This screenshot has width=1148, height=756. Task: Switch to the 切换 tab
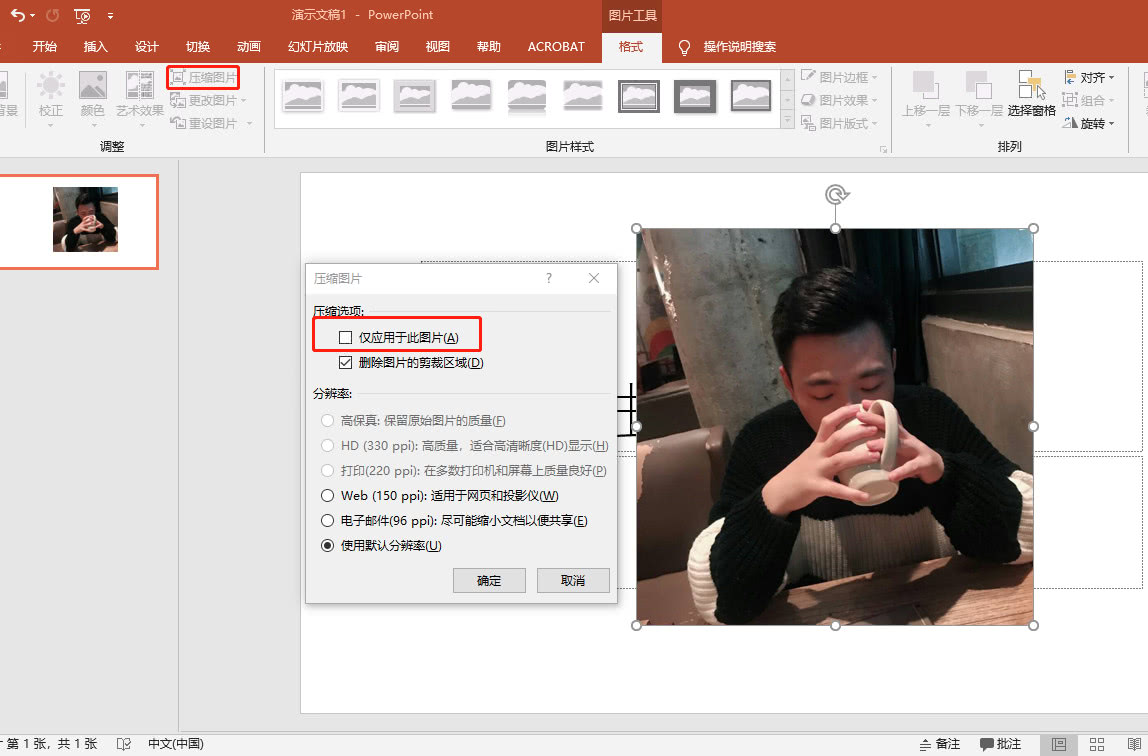click(198, 47)
